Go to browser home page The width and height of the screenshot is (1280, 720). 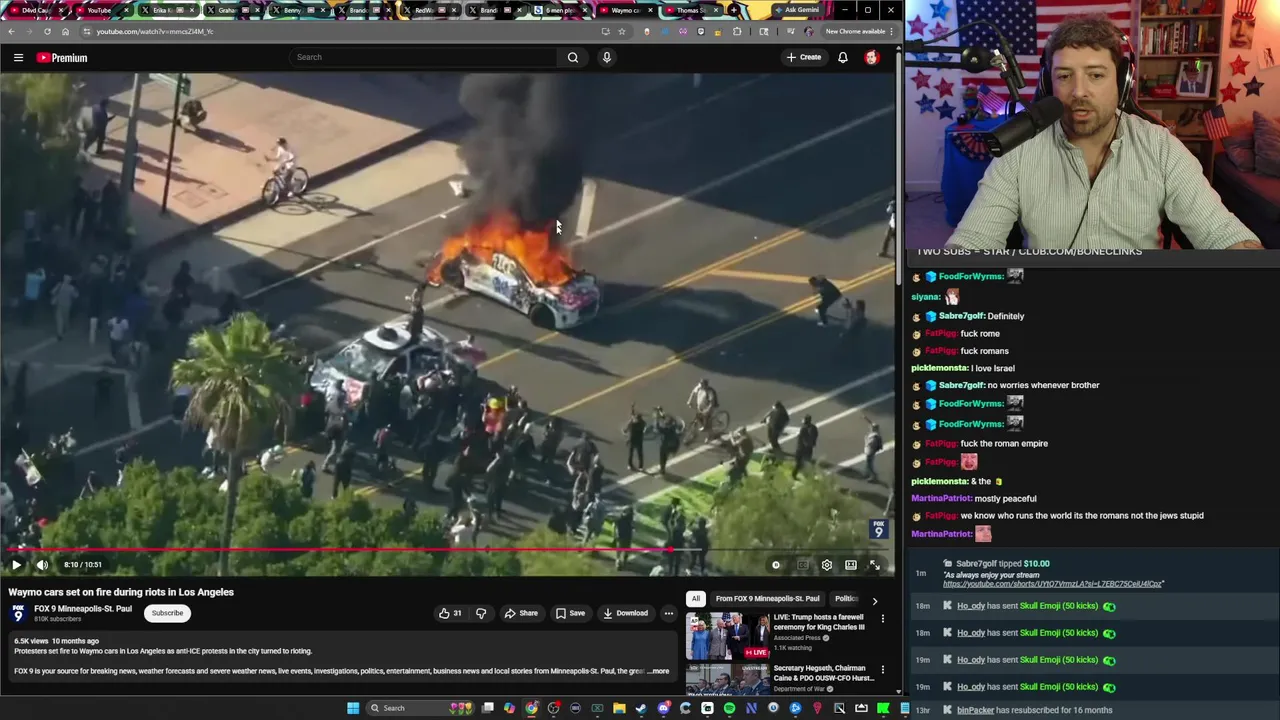65,31
